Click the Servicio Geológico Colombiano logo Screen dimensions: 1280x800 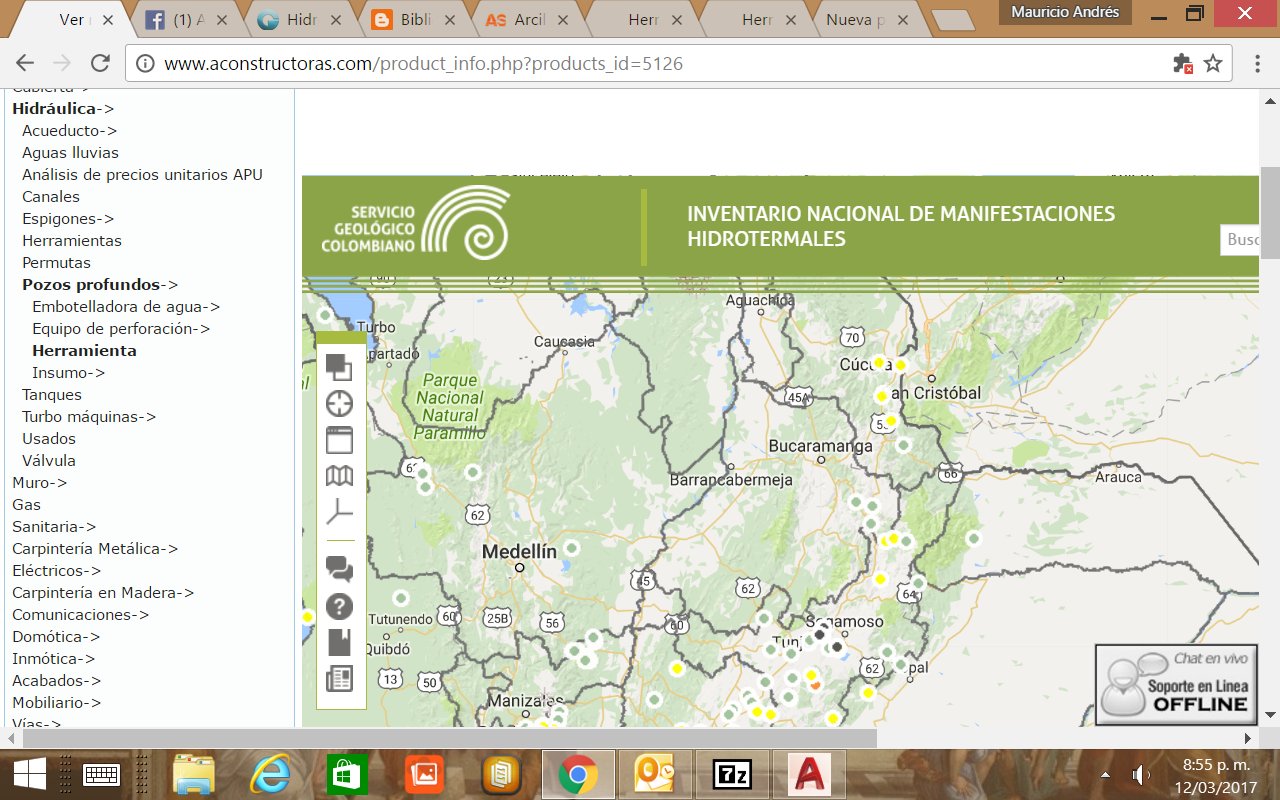coord(415,222)
